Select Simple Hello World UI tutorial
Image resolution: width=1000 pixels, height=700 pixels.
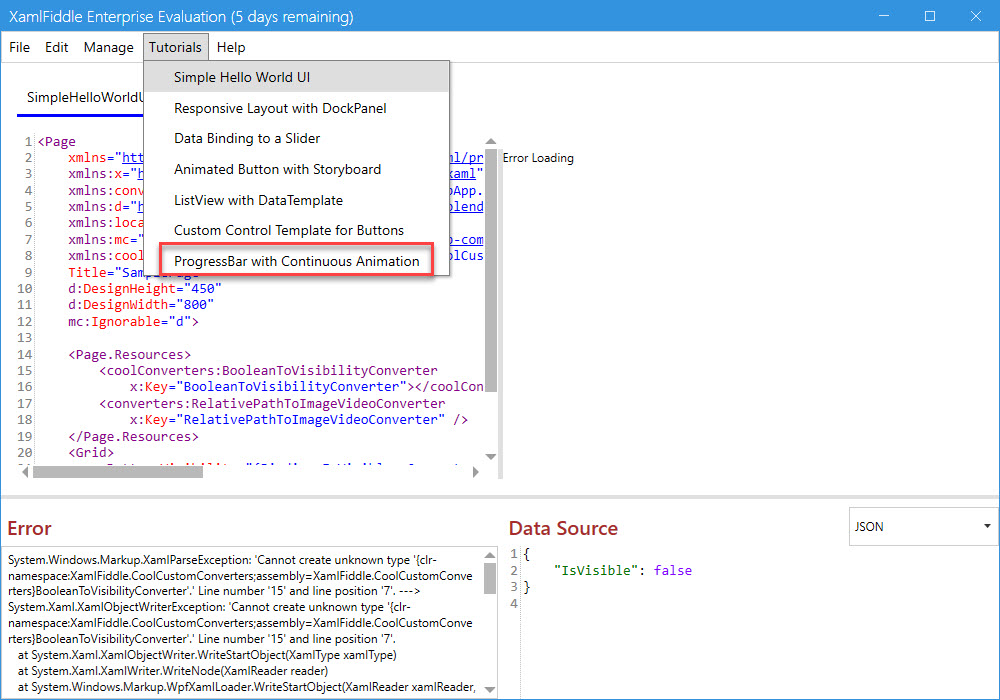point(296,77)
